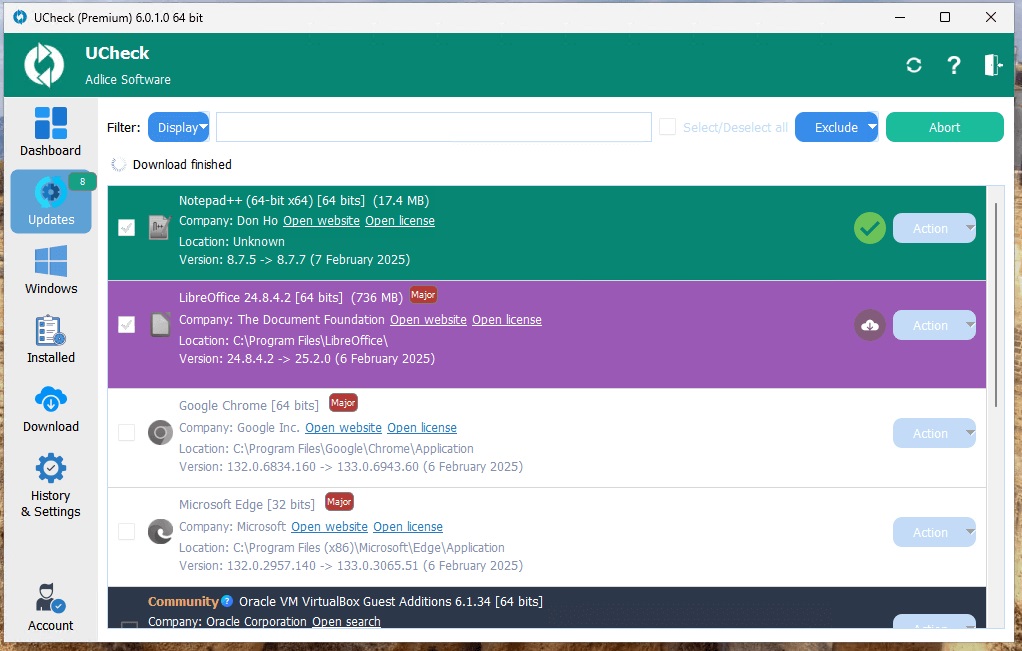The image size is (1022, 651).
Task: Open the Action dropdown for LibreOffice
Action: [933, 325]
